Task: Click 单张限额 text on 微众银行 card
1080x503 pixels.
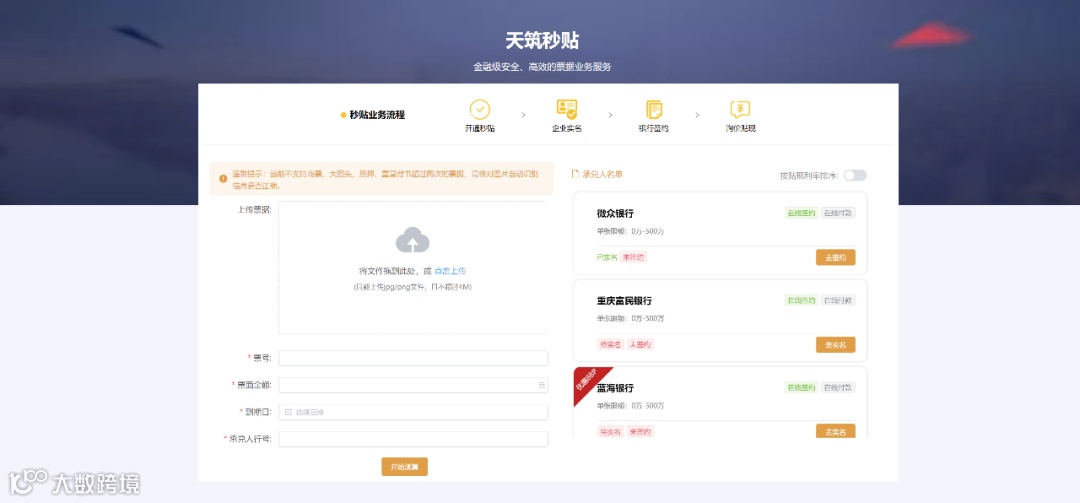Action: click(x=630, y=232)
